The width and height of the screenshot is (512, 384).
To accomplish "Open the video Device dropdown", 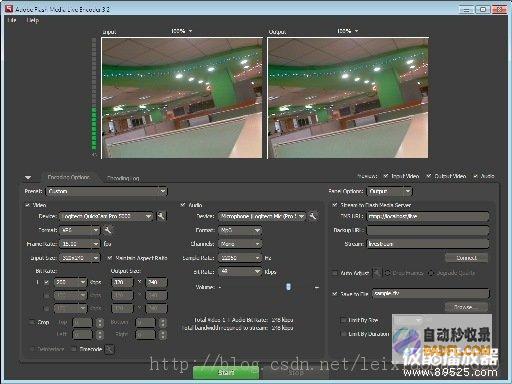I will (106, 216).
